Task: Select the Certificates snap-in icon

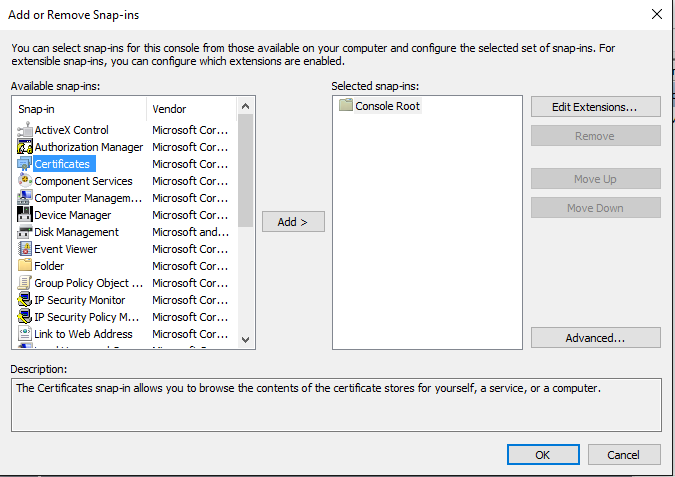Action: point(25,164)
